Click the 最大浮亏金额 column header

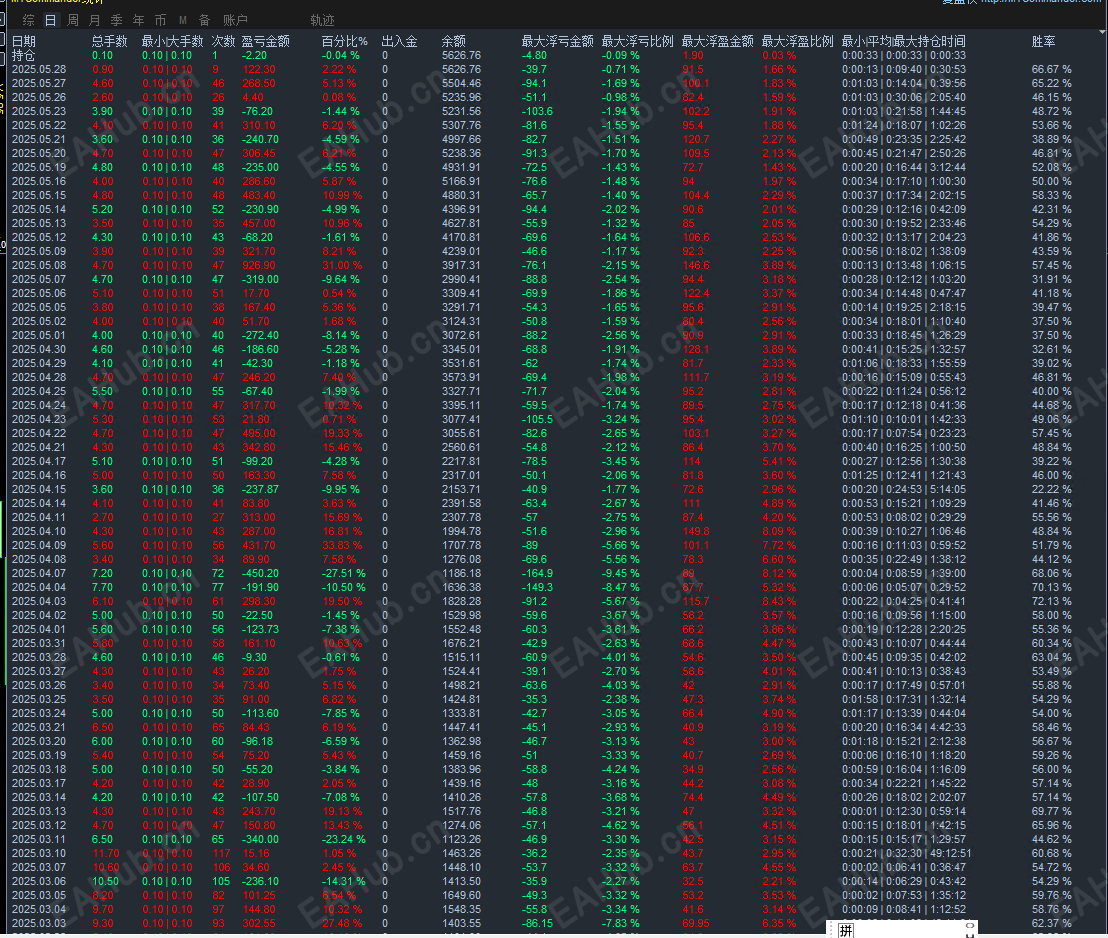(x=558, y=41)
